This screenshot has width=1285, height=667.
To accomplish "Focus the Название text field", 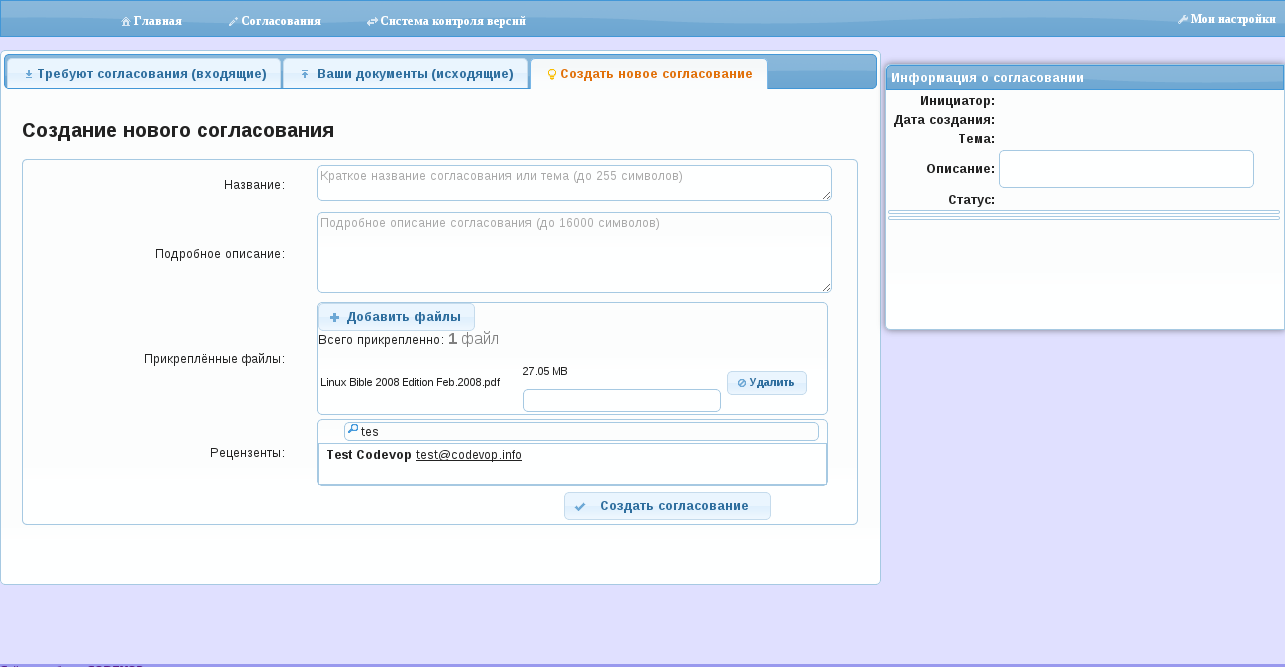I will point(574,183).
